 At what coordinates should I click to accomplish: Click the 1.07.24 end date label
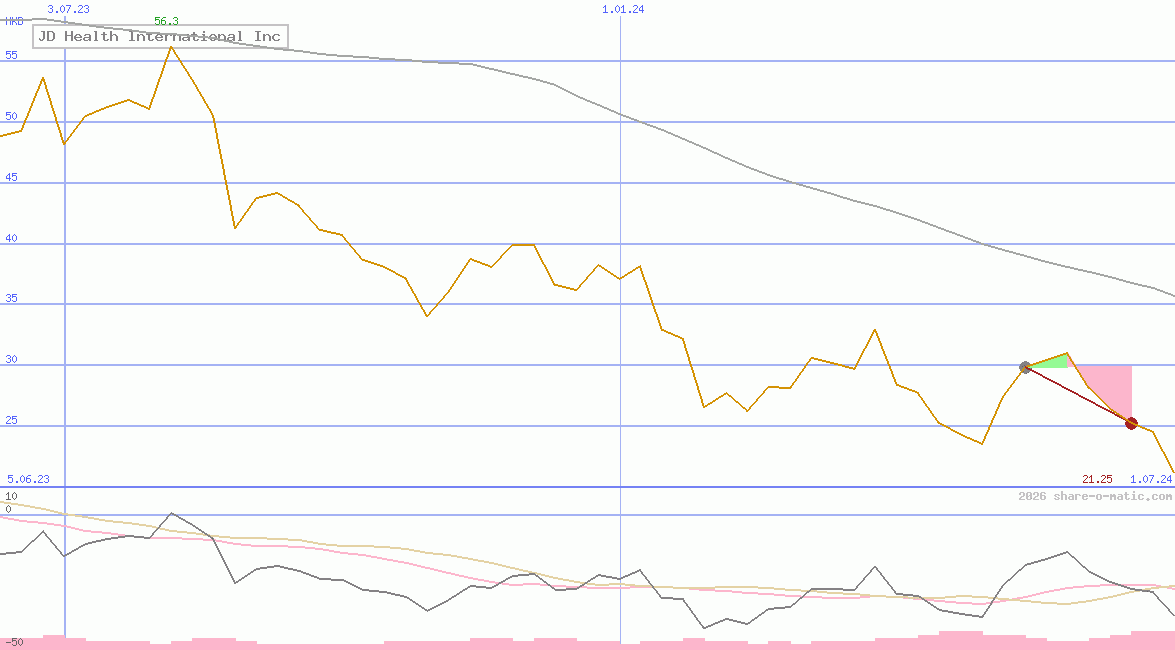tap(1151, 479)
